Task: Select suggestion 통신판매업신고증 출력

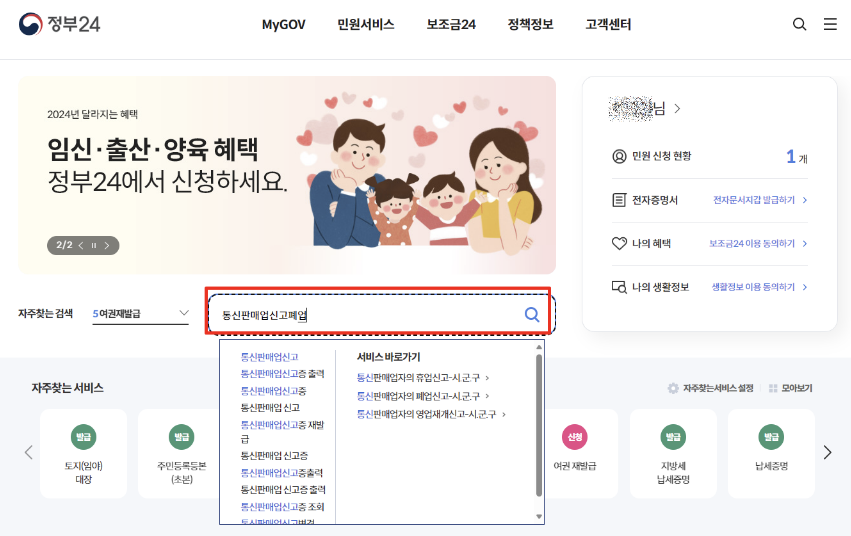Action: (282, 374)
